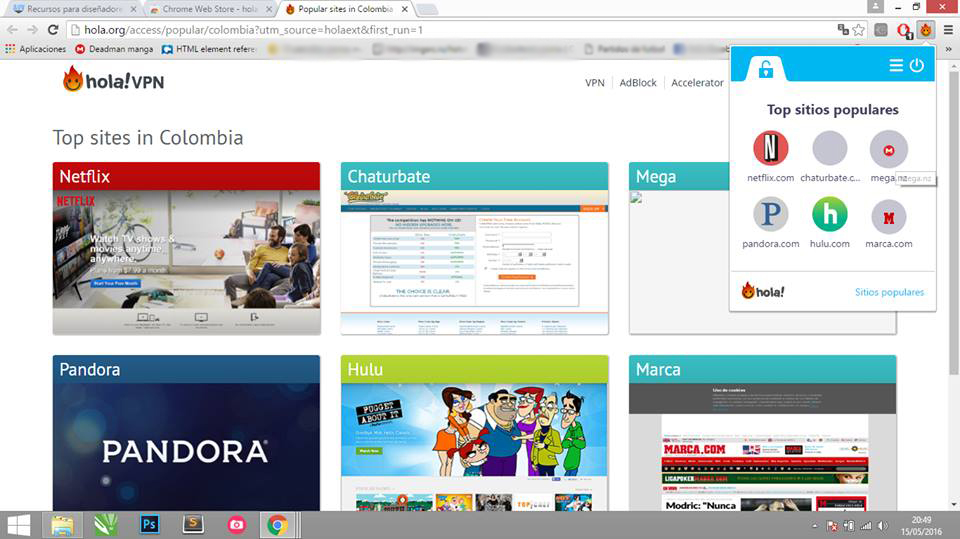Click the Mega card header
Viewport: 960px width, 539px height.
[679, 176]
